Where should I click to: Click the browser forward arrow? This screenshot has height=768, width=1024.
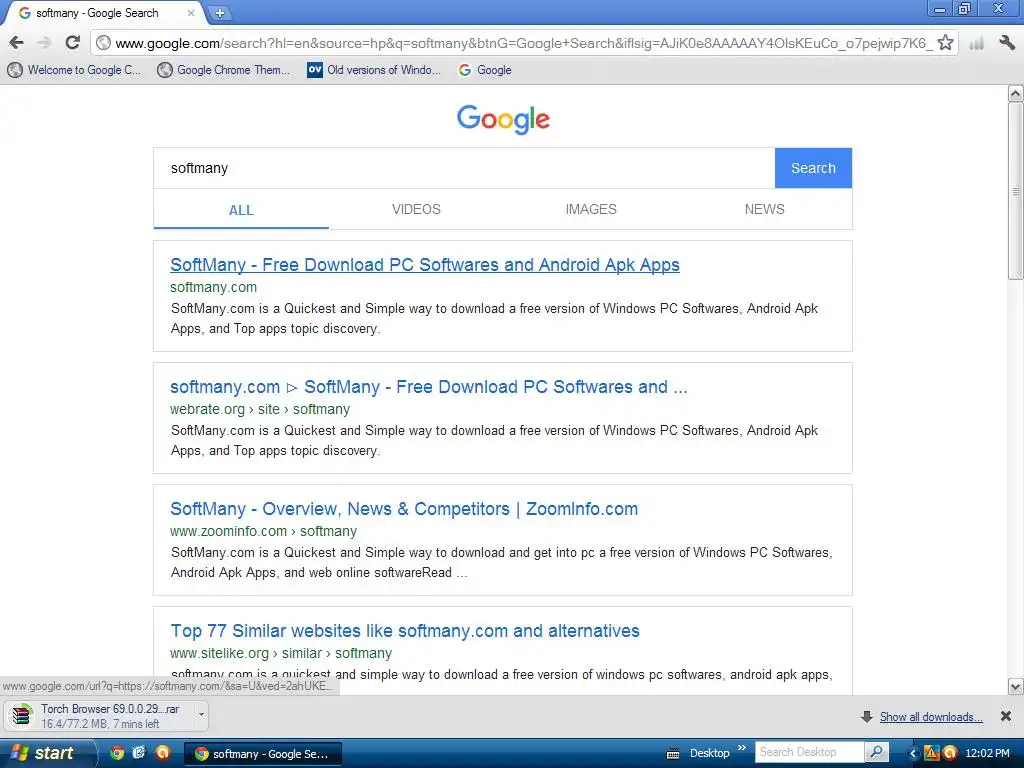pyautogui.click(x=44, y=43)
